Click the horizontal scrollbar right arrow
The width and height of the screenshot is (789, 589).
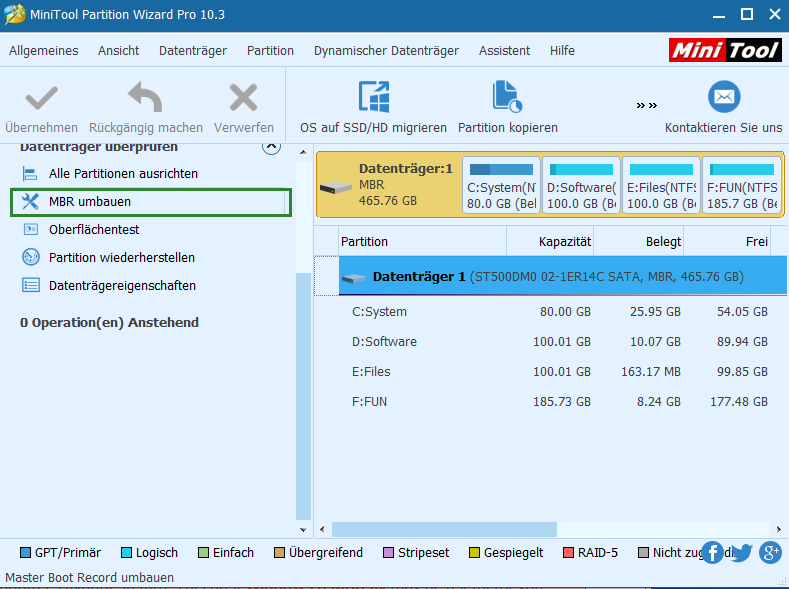point(779,529)
